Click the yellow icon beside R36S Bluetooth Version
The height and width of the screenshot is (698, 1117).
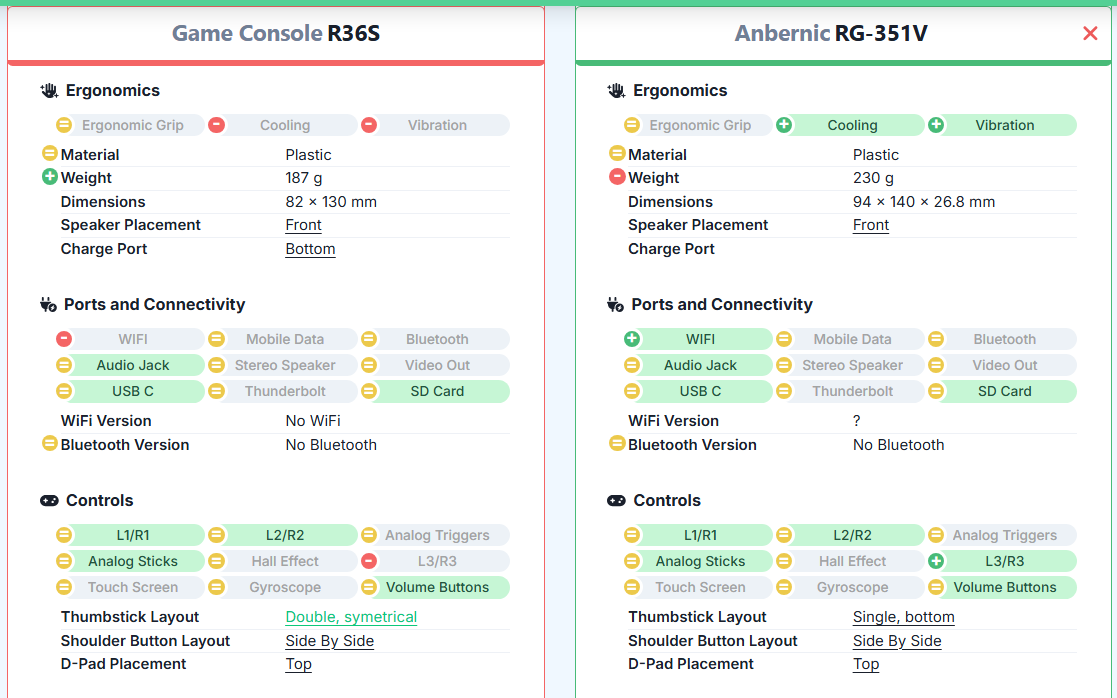click(x=49, y=443)
